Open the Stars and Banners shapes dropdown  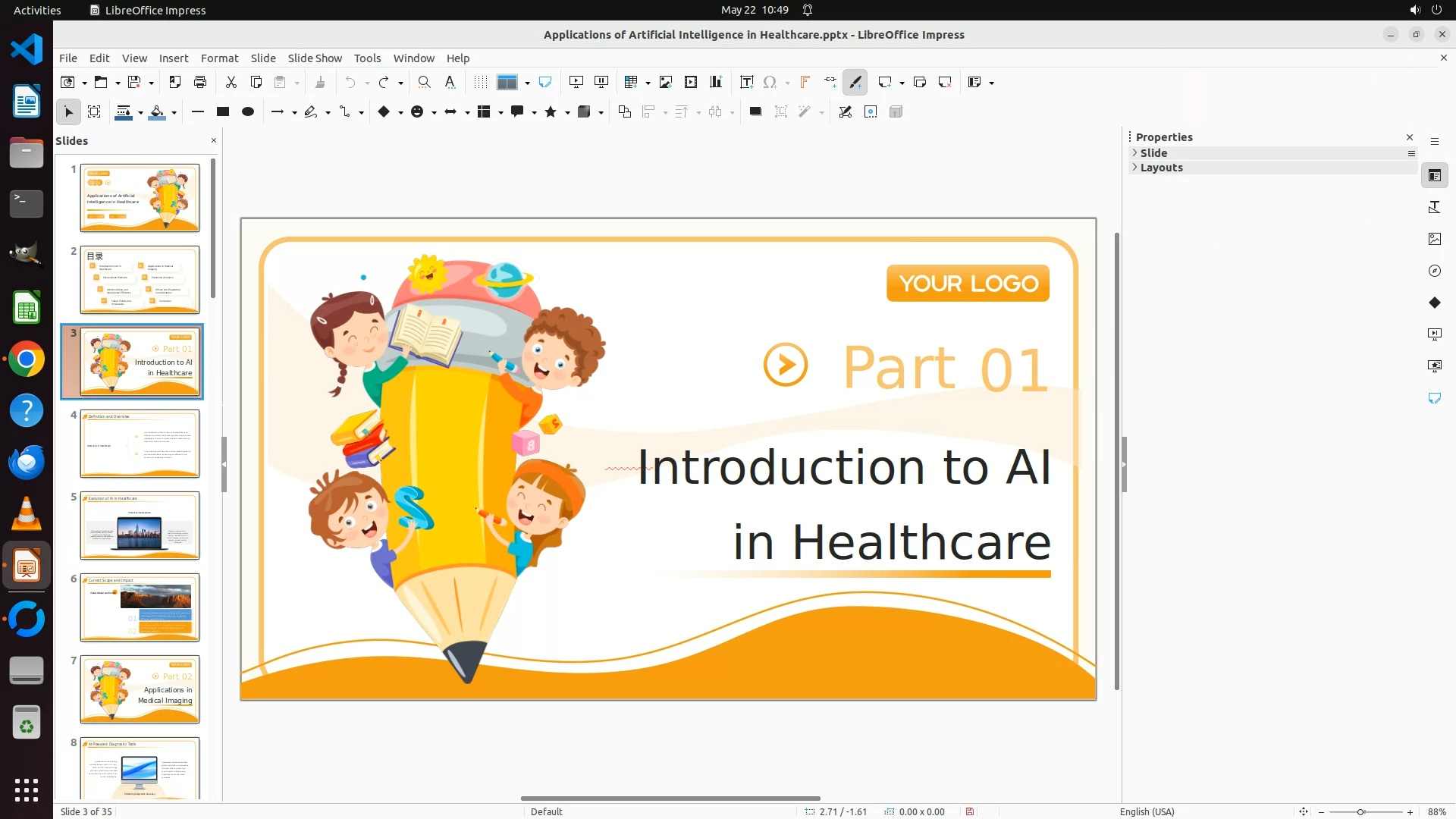[x=567, y=112]
